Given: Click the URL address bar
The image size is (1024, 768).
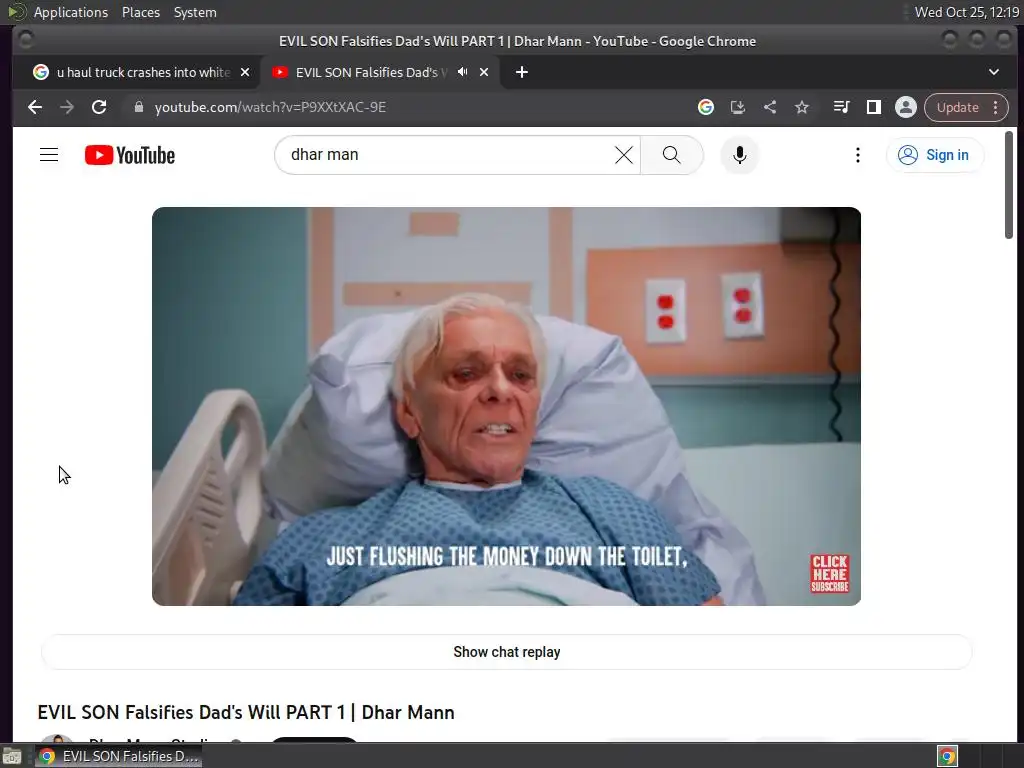Looking at the screenshot, I should [x=405, y=107].
